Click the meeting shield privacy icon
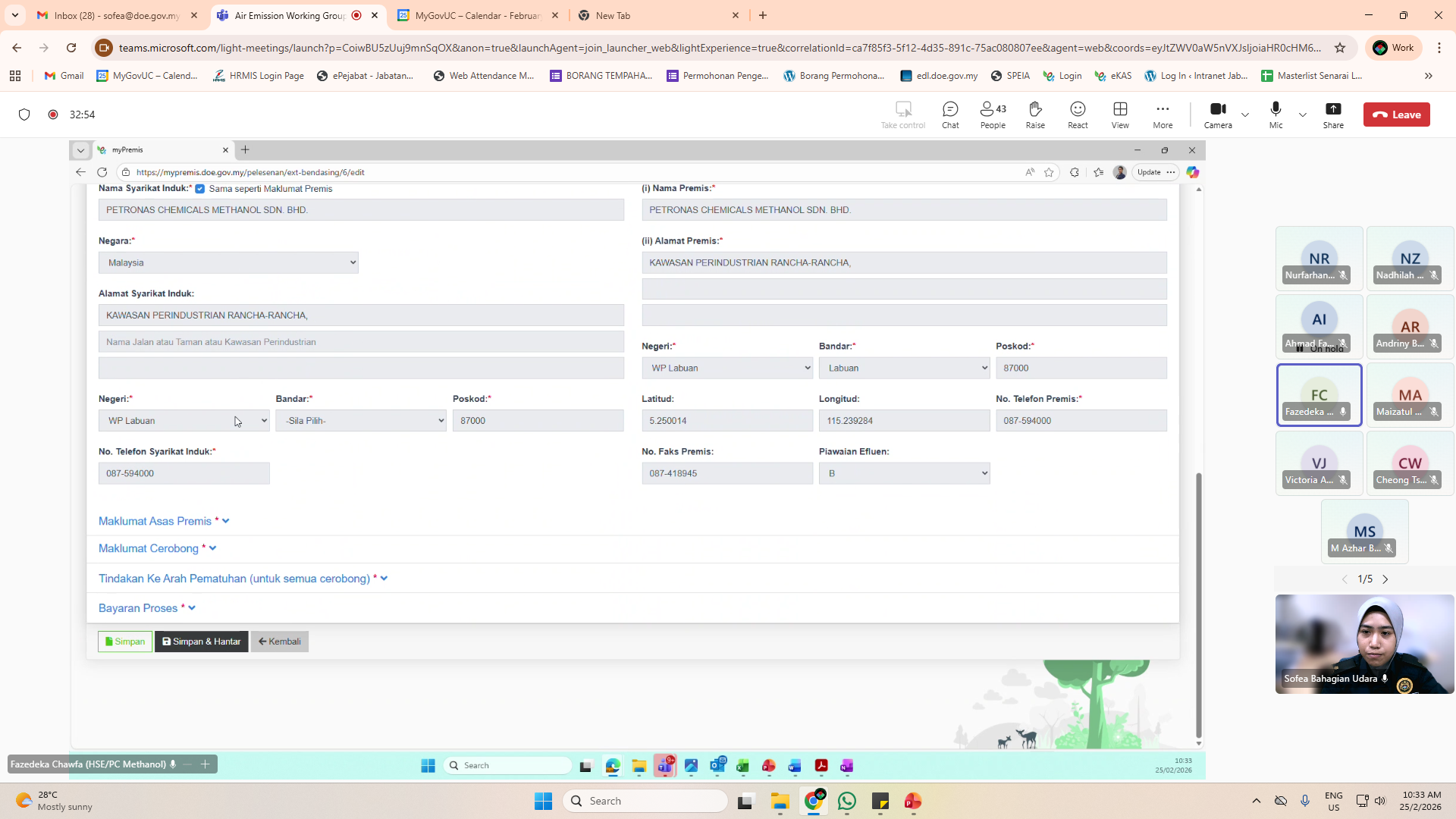Screen dimensions: 1456x819 (24, 115)
